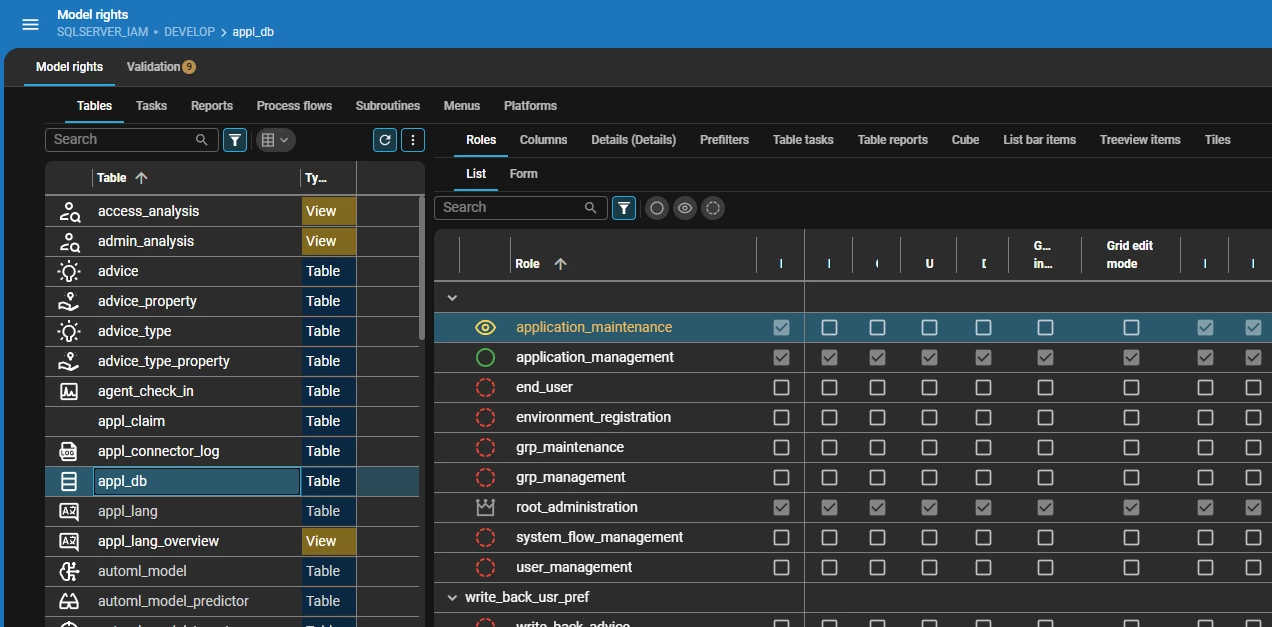This screenshot has height=627, width=1272.
Task: Toggle the table list filter icon
Action: coord(235,140)
